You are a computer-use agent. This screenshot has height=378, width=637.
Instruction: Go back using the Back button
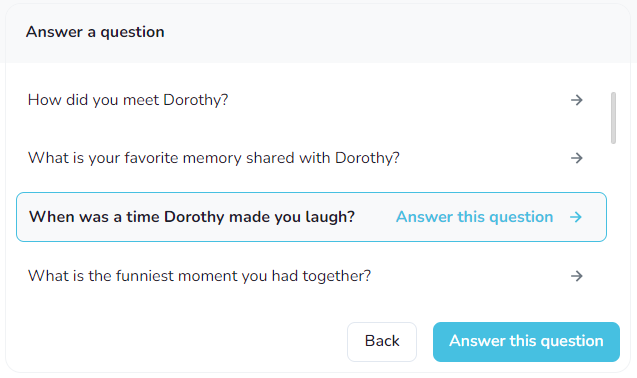[x=382, y=342]
